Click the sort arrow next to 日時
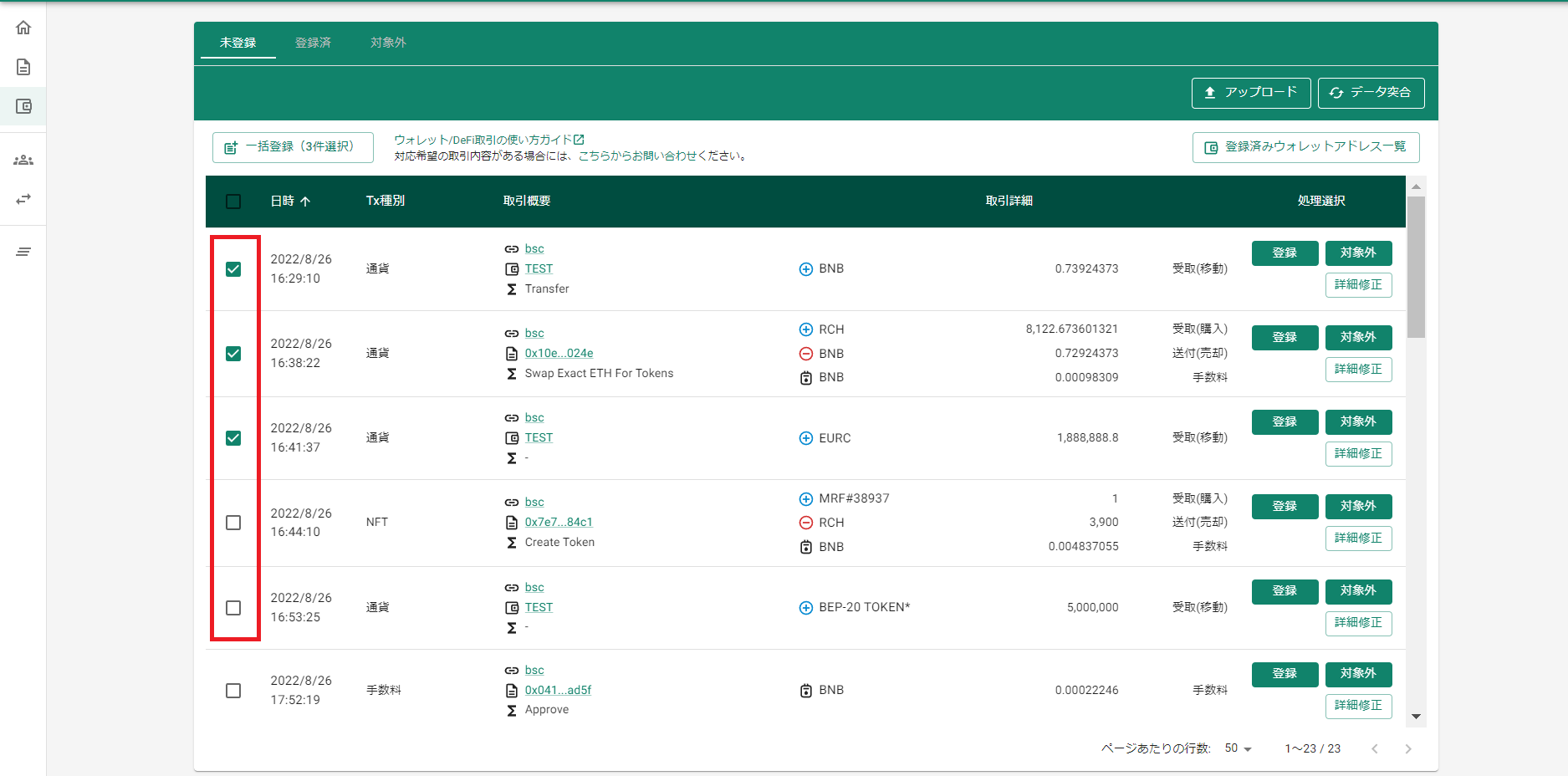Viewport: 1568px width, 776px height. (305, 202)
